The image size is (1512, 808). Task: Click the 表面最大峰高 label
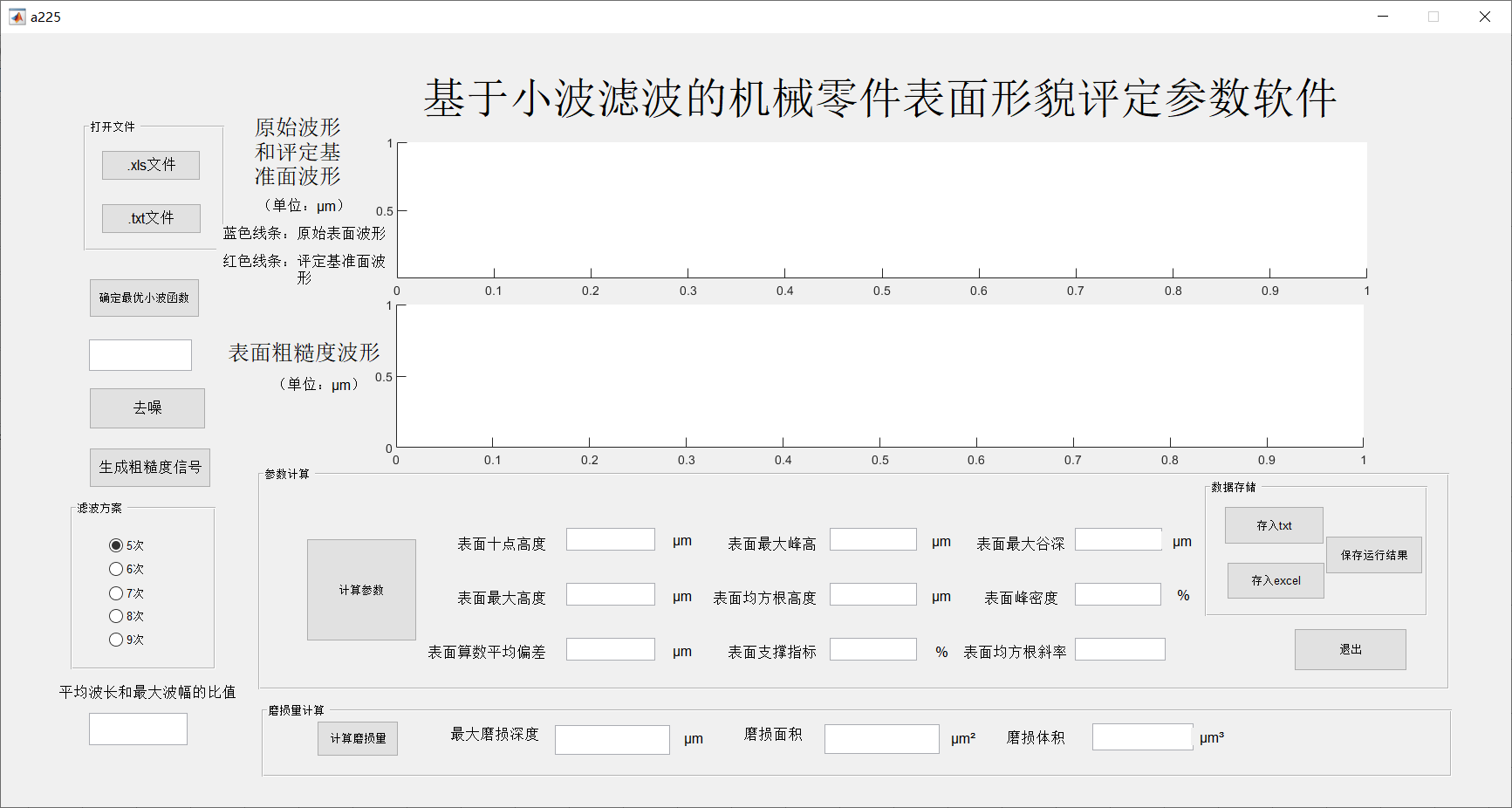(x=772, y=544)
